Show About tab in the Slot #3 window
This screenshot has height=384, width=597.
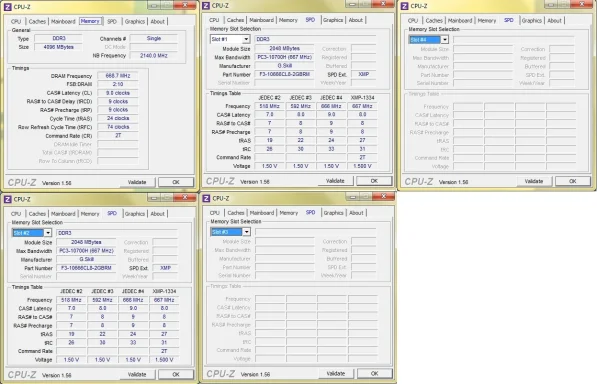[356, 213]
